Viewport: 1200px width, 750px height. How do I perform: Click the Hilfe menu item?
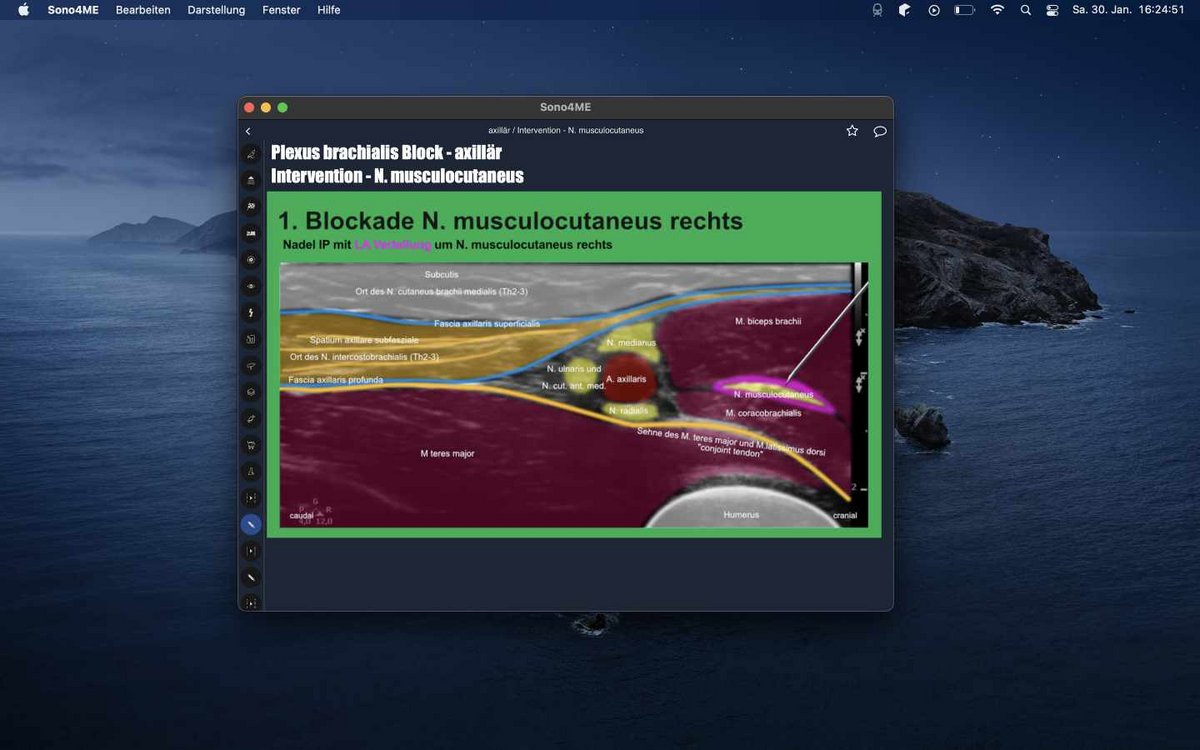coord(328,10)
